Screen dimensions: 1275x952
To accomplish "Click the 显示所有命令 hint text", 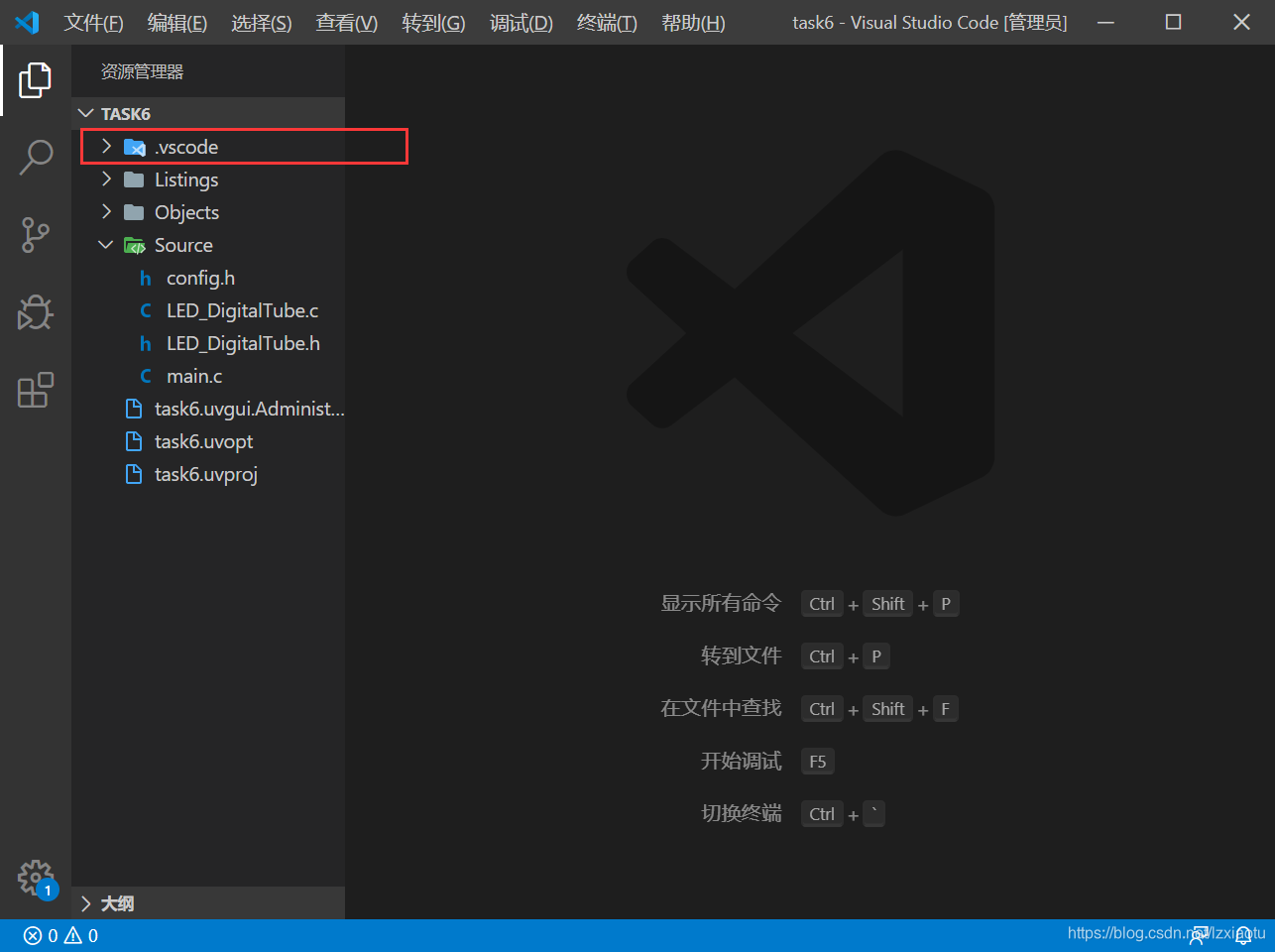I will [x=721, y=603].
